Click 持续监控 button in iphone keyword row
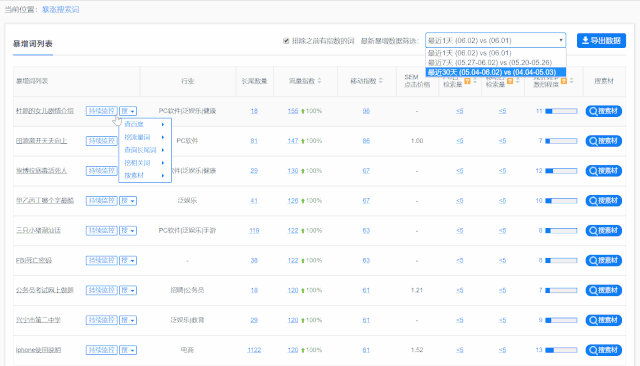This screenshot has height=366, width=640. point(101,350)
